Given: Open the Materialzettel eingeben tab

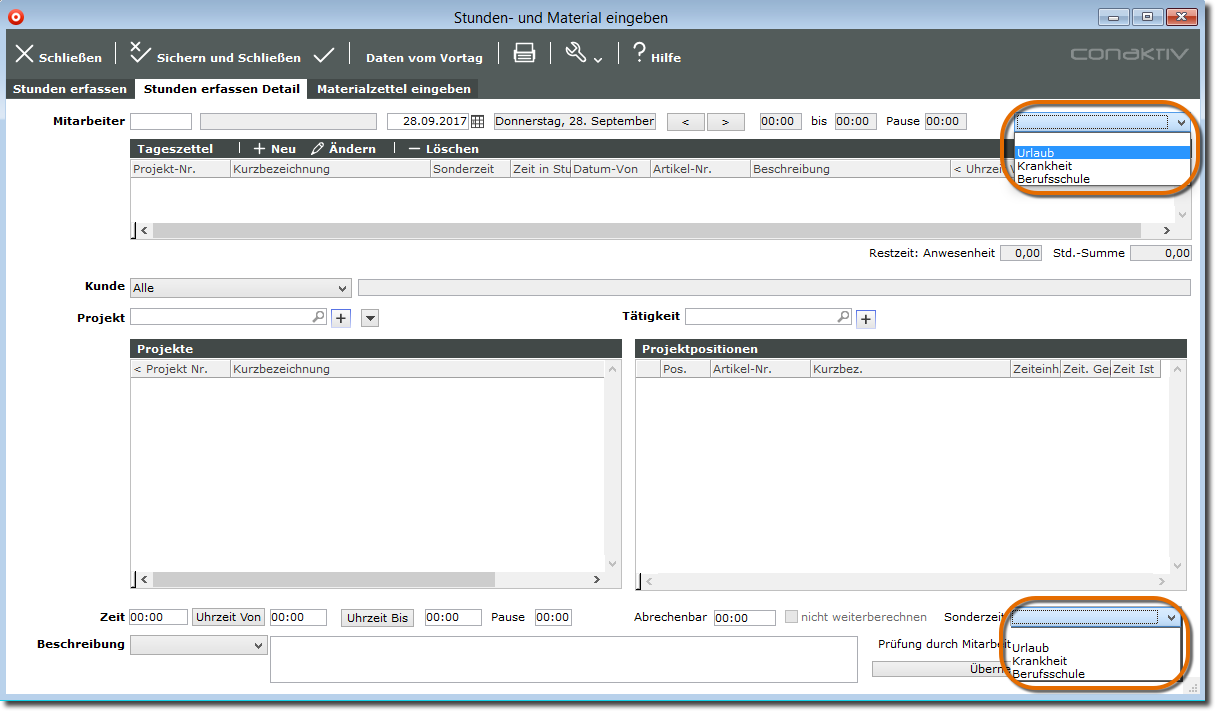Looking at the screenshot, I should tap(393, 89).
